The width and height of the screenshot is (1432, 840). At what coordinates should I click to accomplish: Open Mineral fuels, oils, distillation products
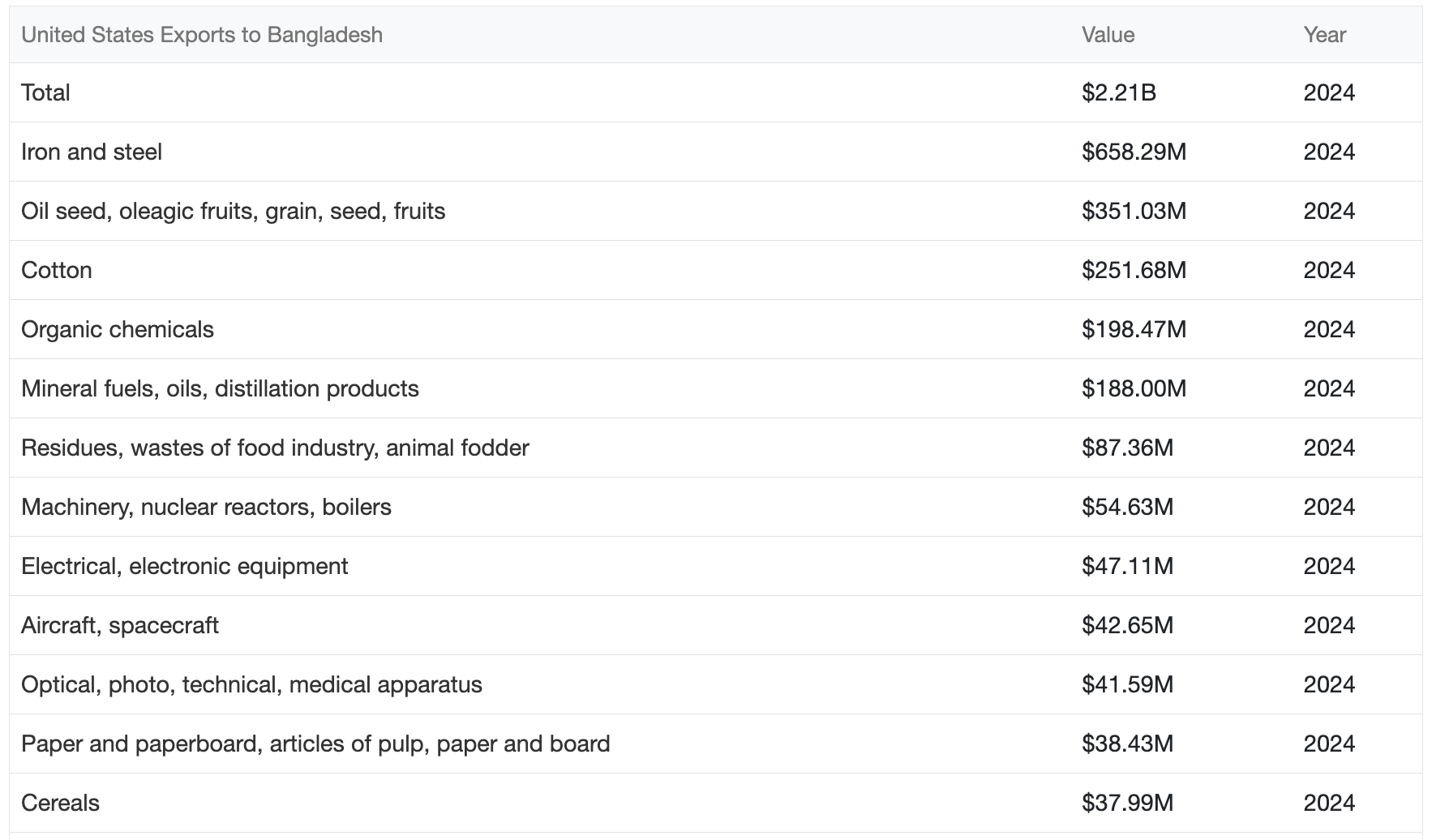pyautogui.click(x=220, y=388)
